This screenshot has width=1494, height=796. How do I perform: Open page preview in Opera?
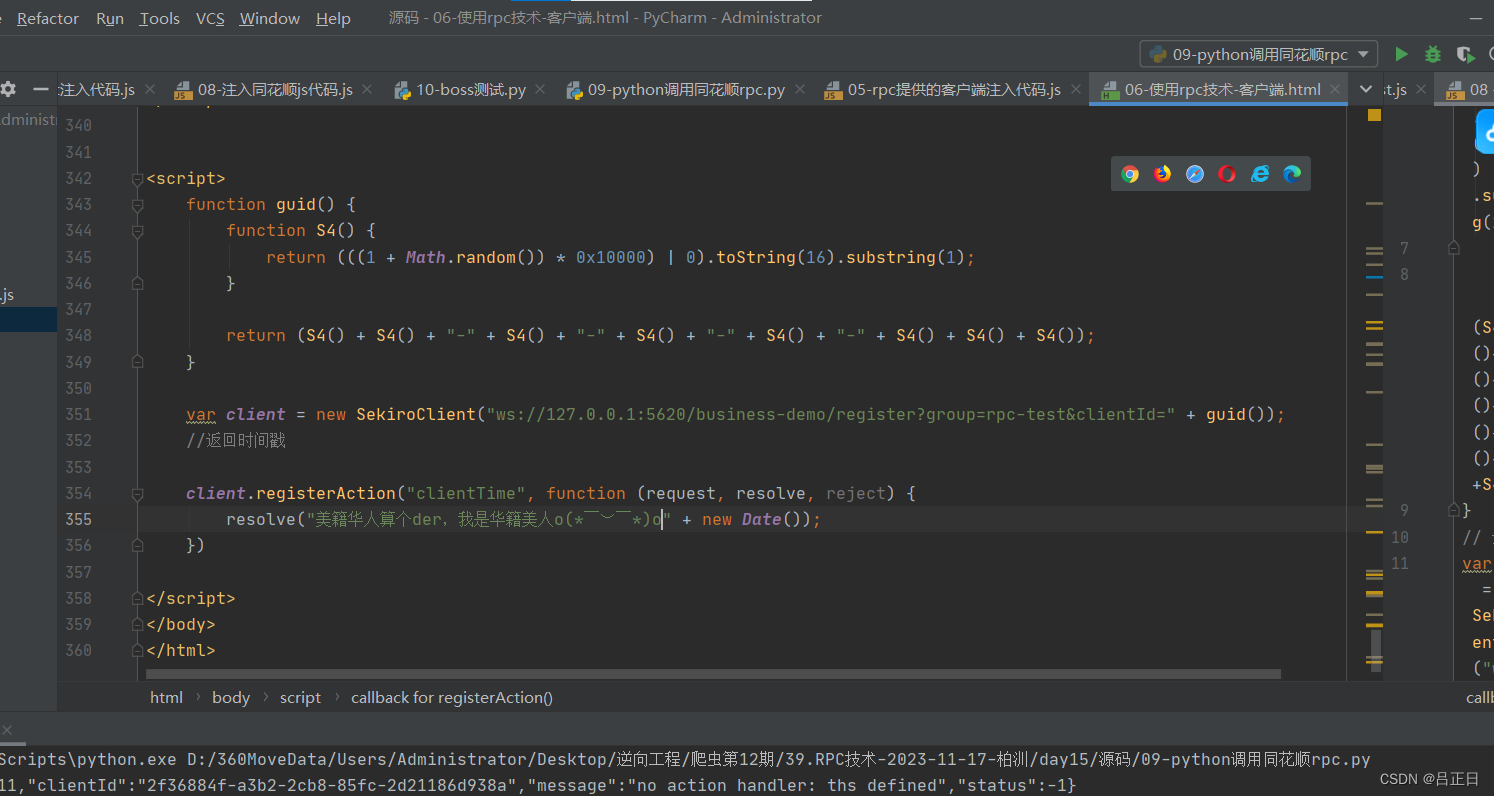(x=1227, y=174)
